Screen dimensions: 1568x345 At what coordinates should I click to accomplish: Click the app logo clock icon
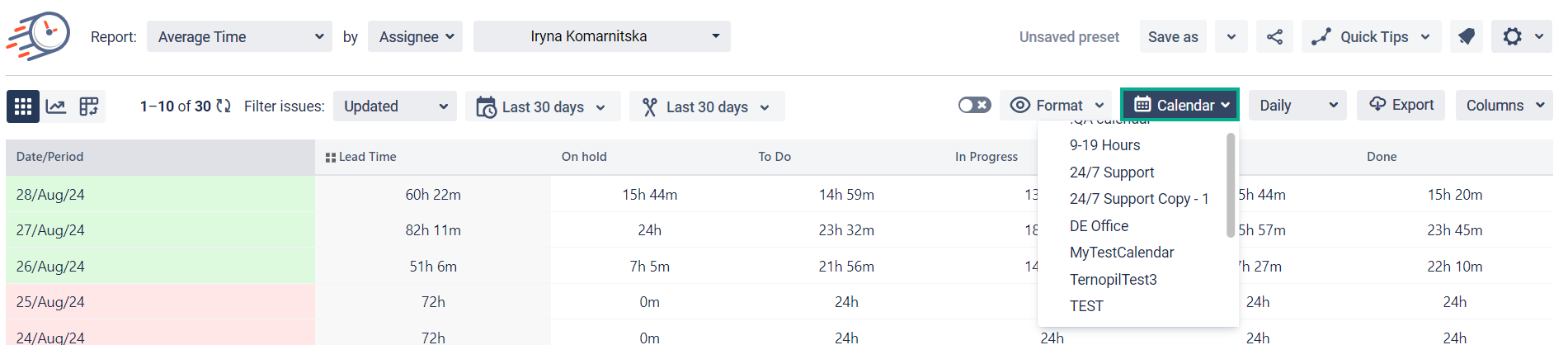pos(40,36)
